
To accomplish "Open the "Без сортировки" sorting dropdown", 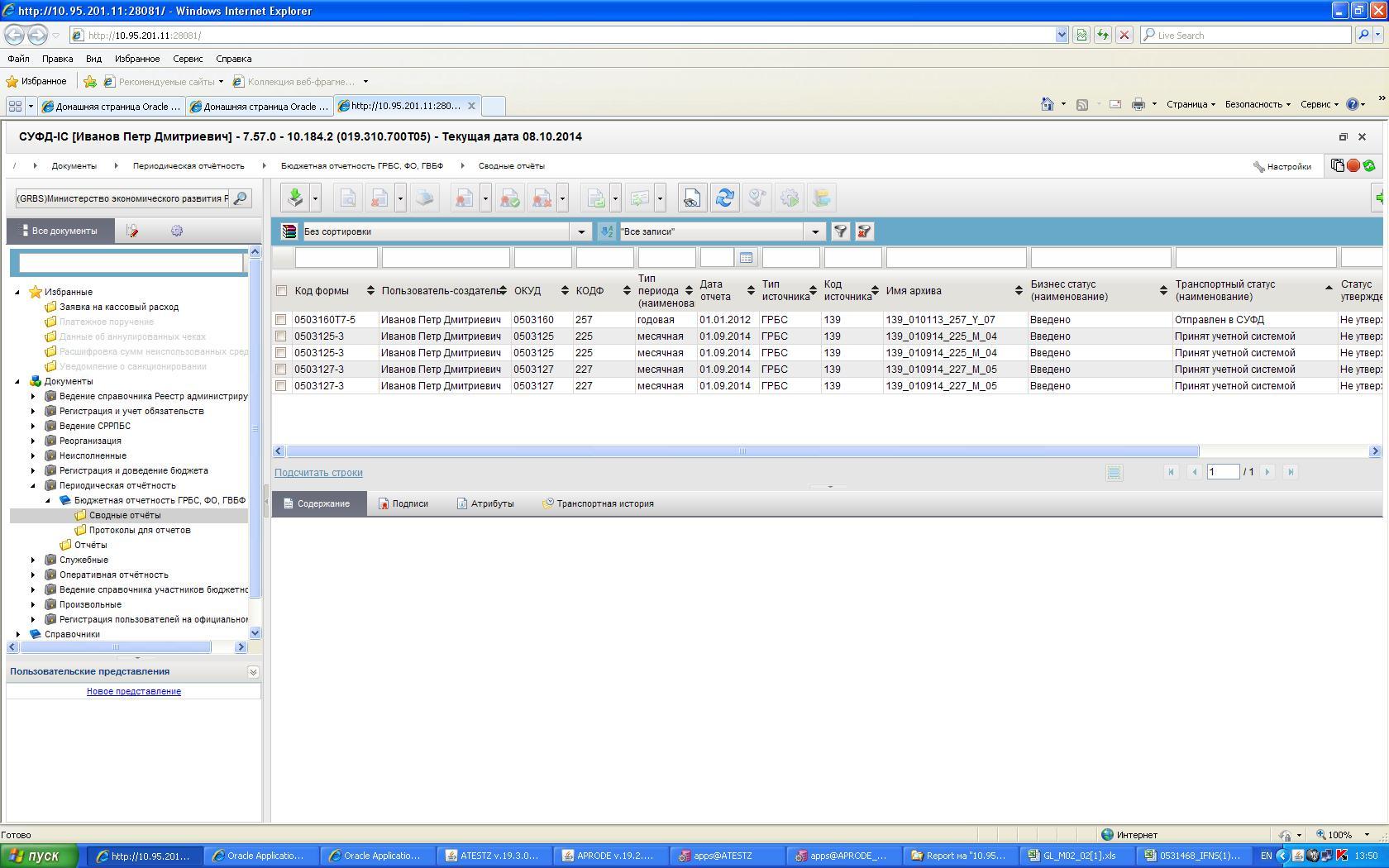I will tap(580, 231).
